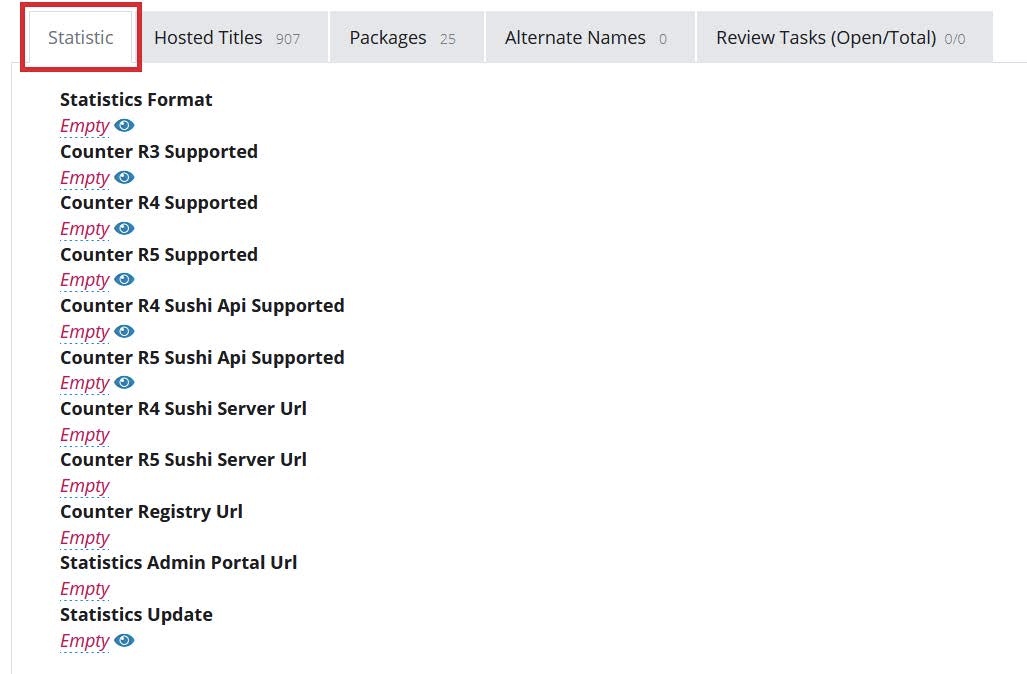The height and width of the screenshot is (674, 1027).
Task: Select the Alternate Names tab
Action: point(585,38)
